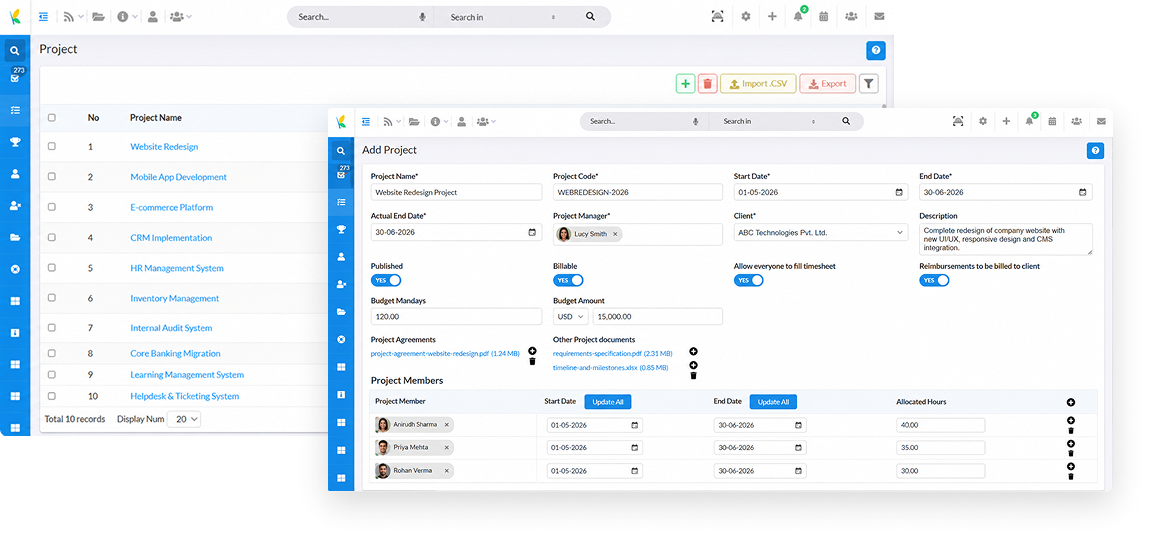Click the red trash button in Project window

point(707,84)
